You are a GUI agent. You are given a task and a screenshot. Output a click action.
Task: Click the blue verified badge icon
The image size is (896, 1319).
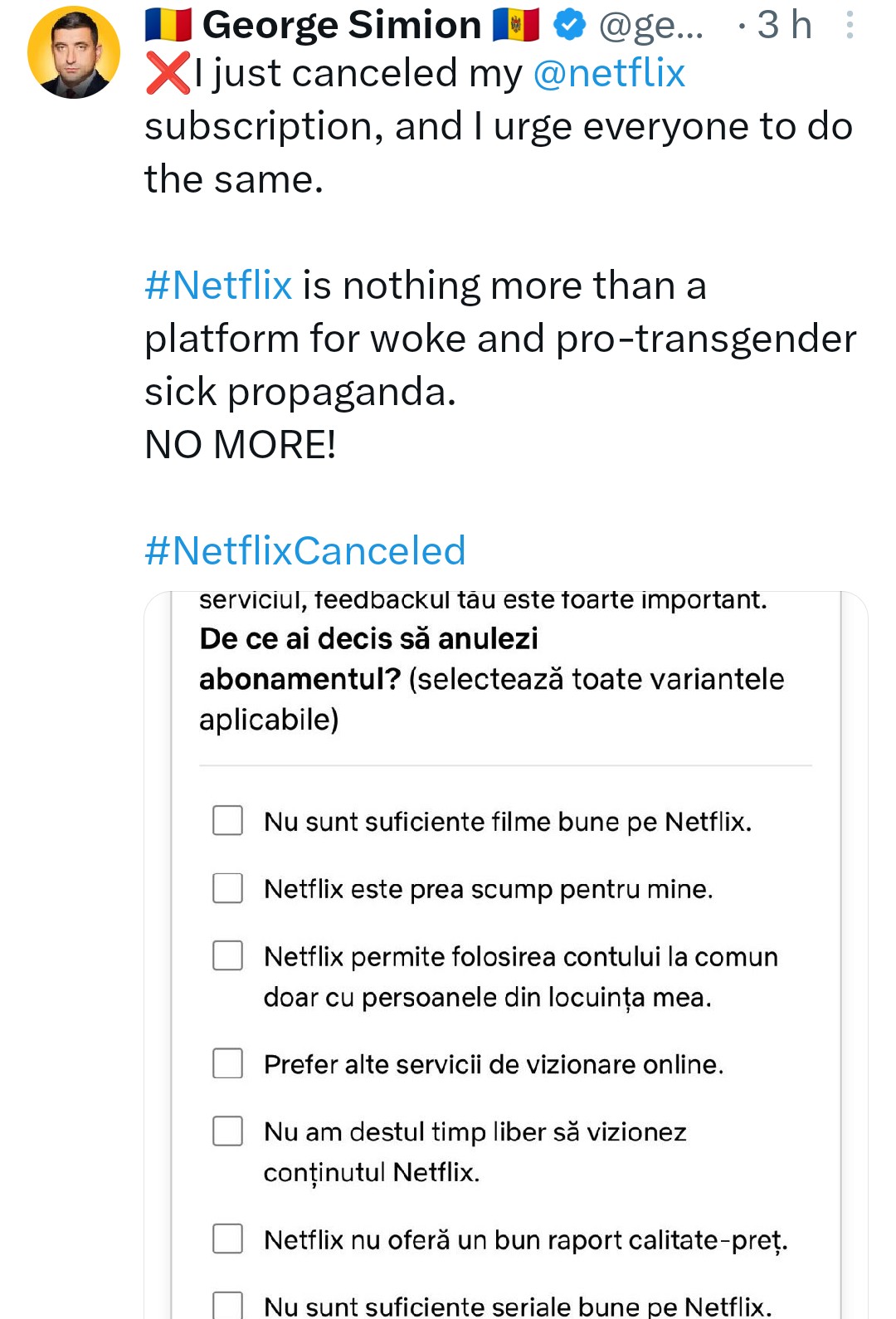pos(569,25)
